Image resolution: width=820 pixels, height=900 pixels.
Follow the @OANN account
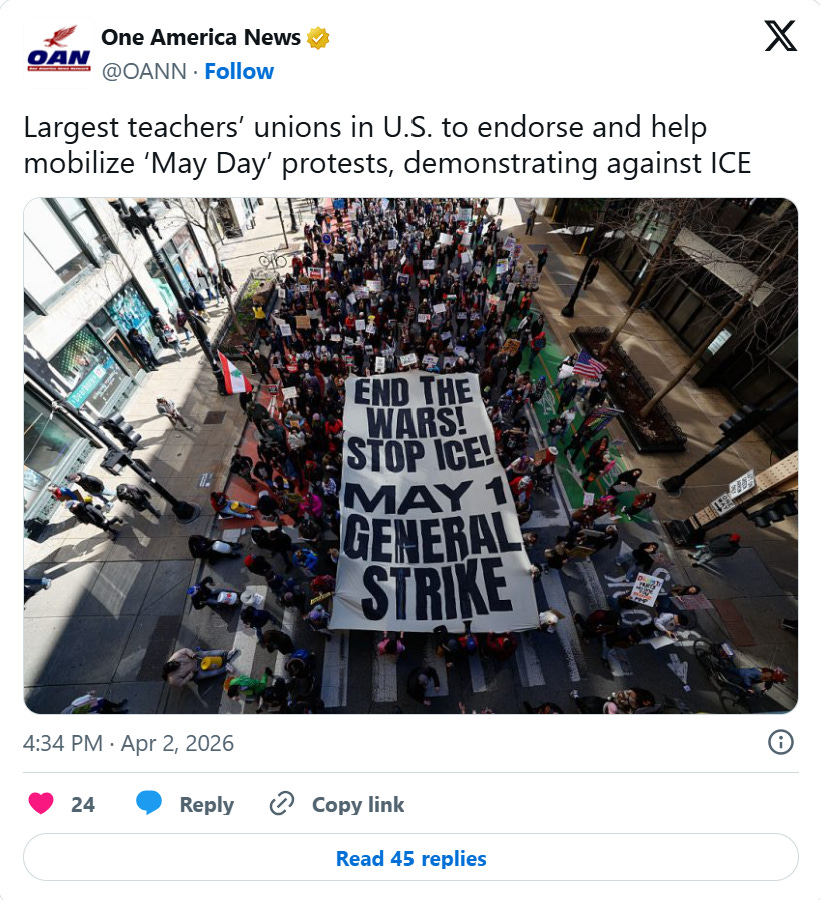tap(239, 72)
